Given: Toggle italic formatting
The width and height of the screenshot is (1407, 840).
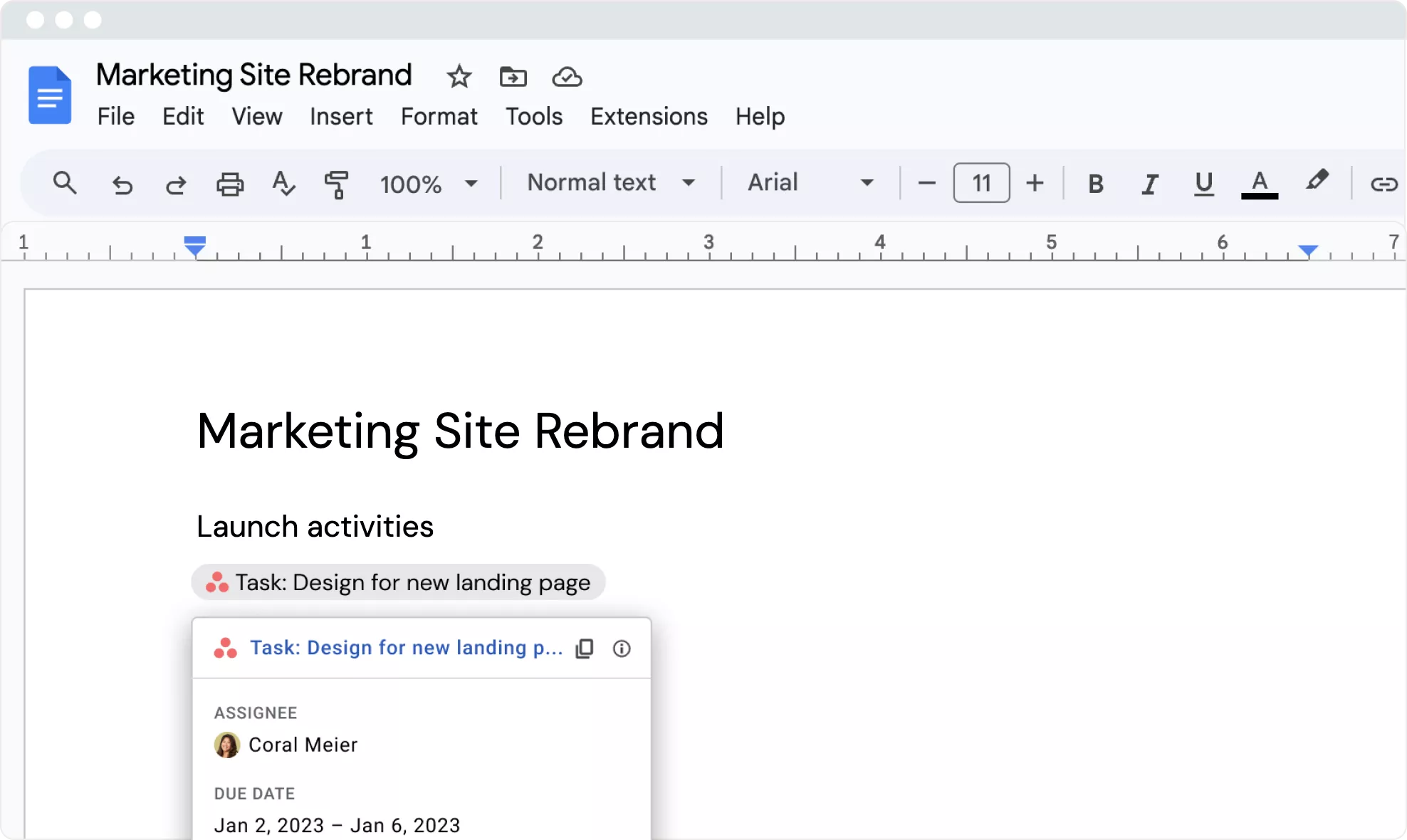Looking at the screenshot, I should coord(1149,184).
